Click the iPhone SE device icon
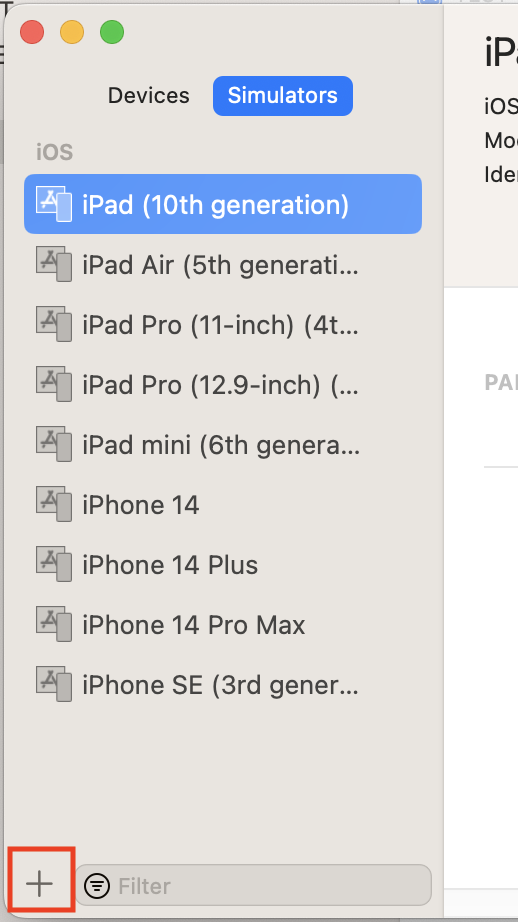Viewport: 518px width, 922px height. [x=54, y=684]
